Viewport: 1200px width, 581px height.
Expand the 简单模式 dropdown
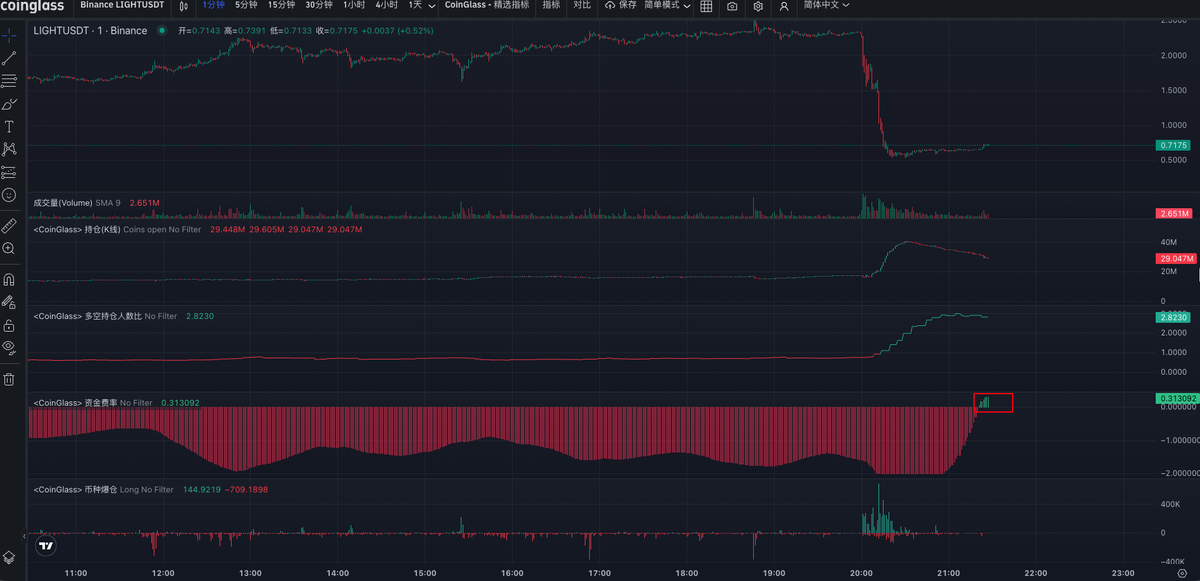point(668,5)
